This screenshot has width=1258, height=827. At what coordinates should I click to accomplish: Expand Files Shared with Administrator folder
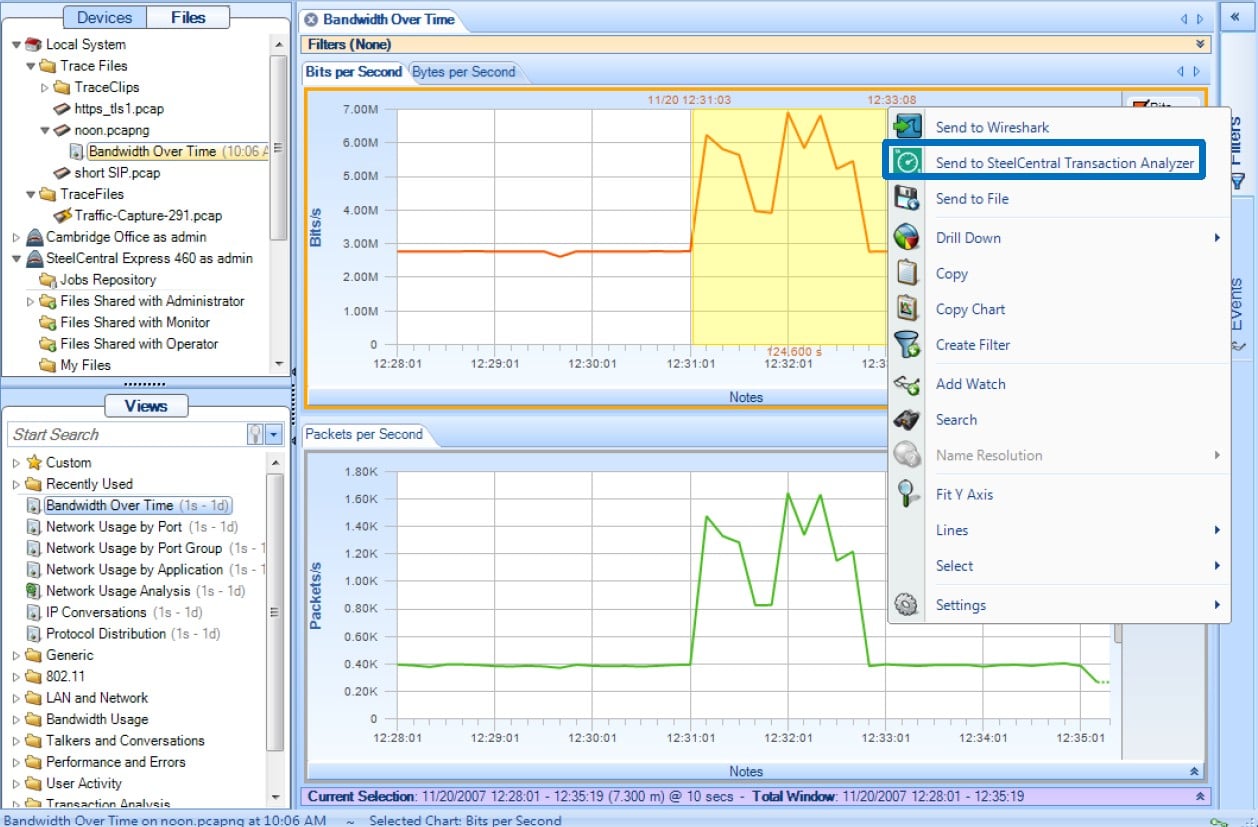click(31, 302)
